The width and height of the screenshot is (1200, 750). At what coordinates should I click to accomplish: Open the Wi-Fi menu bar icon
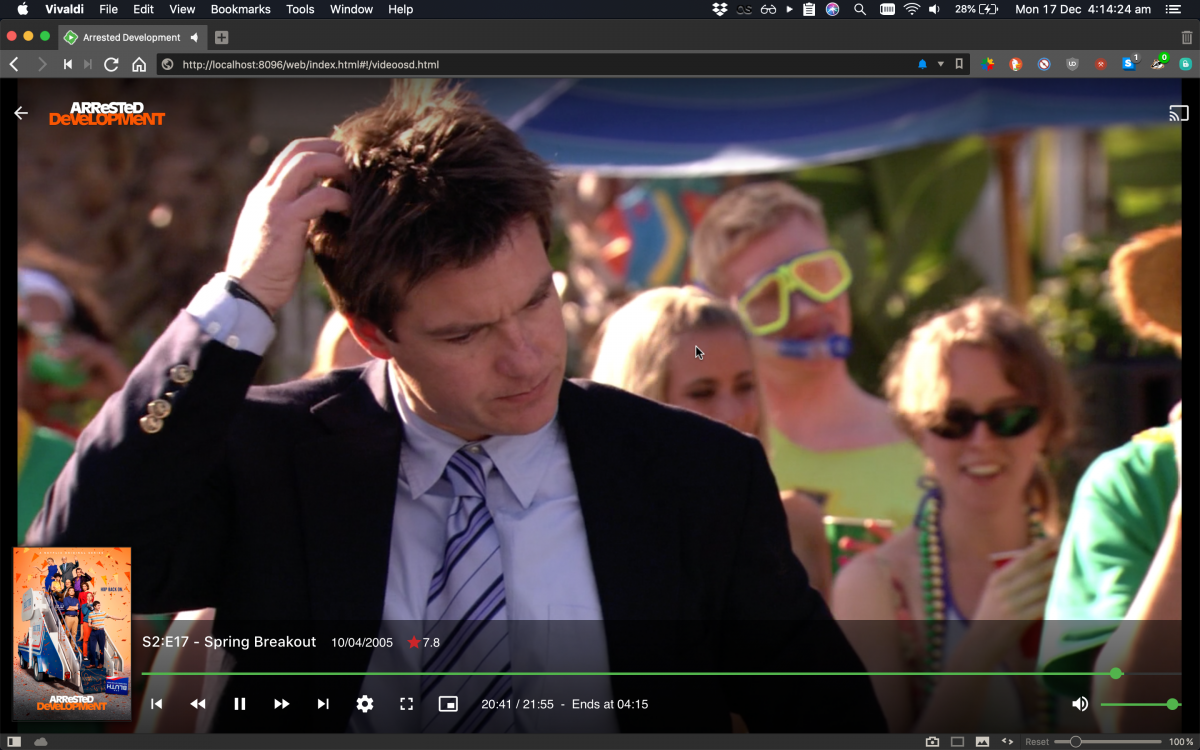click(911, 9)
